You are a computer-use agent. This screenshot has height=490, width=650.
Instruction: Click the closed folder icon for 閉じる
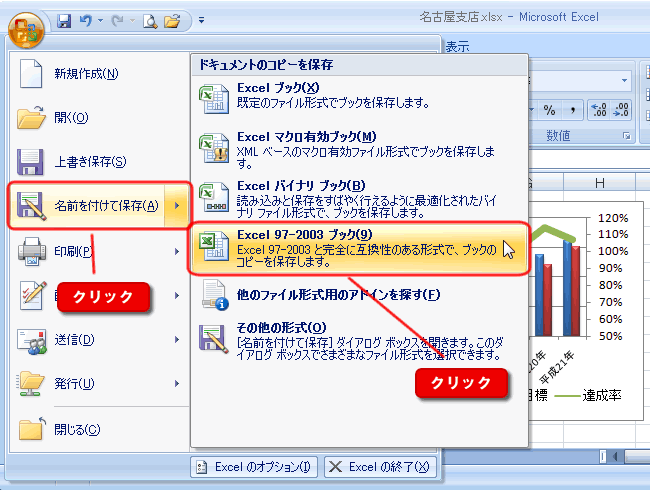pyautogui.click(x=32, y=429)
